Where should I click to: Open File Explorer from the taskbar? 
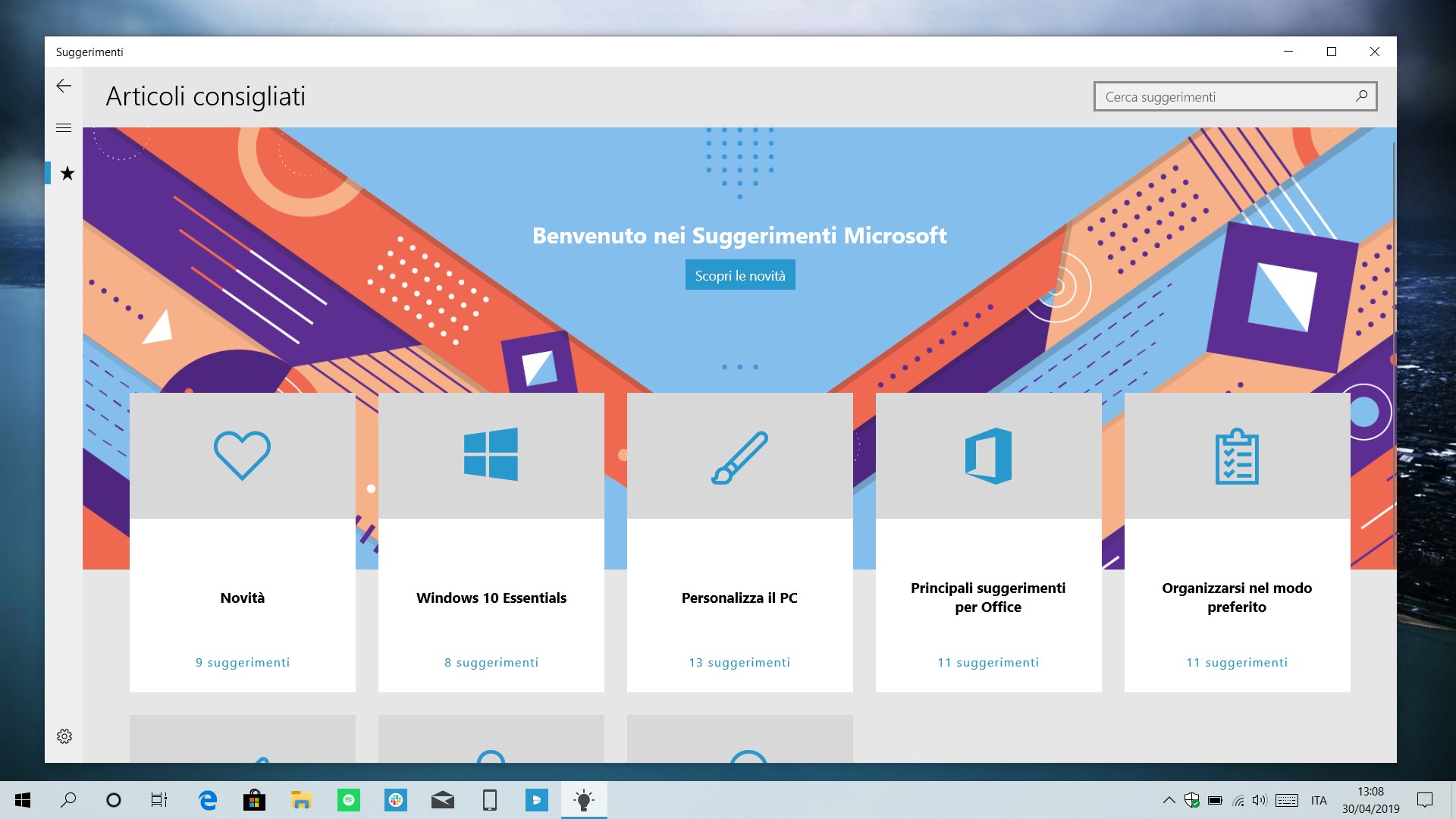pyautogui.click(x=301, y=800)
